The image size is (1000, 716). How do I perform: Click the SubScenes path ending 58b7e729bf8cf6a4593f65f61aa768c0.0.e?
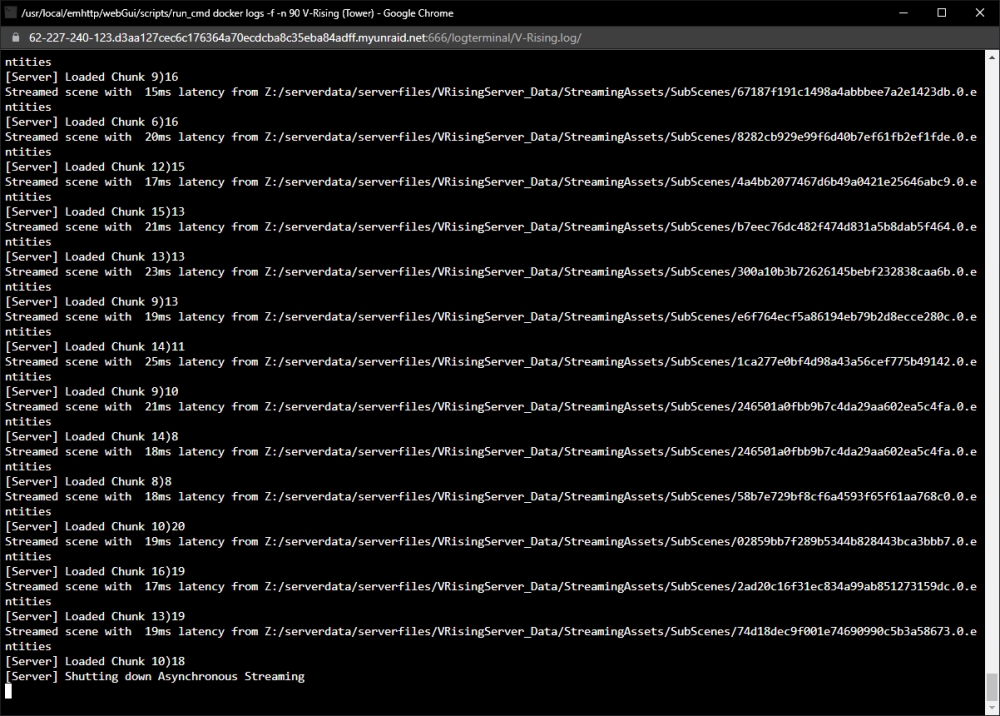pos(621,496)
